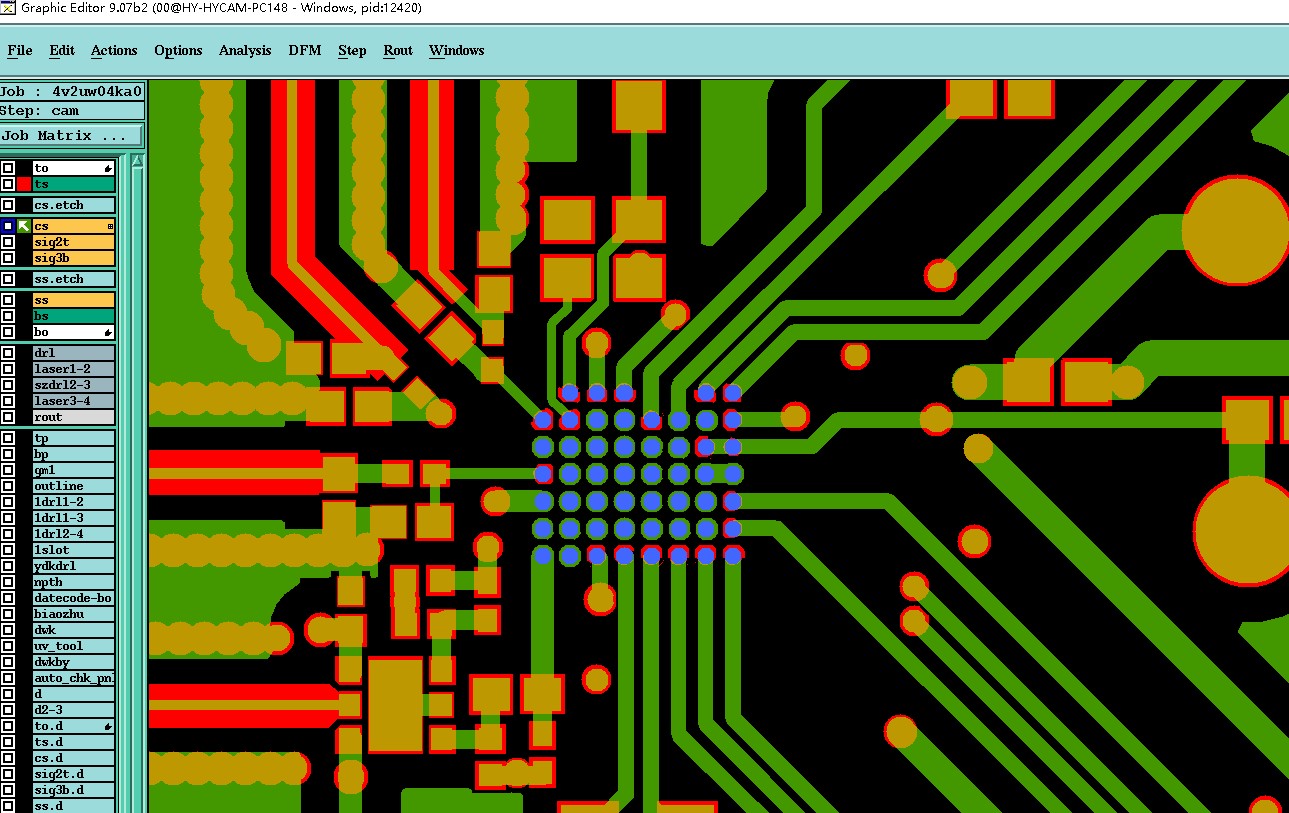
Task: Toggle the 'ts' layer checkbox
Action: tap(8, 184)
